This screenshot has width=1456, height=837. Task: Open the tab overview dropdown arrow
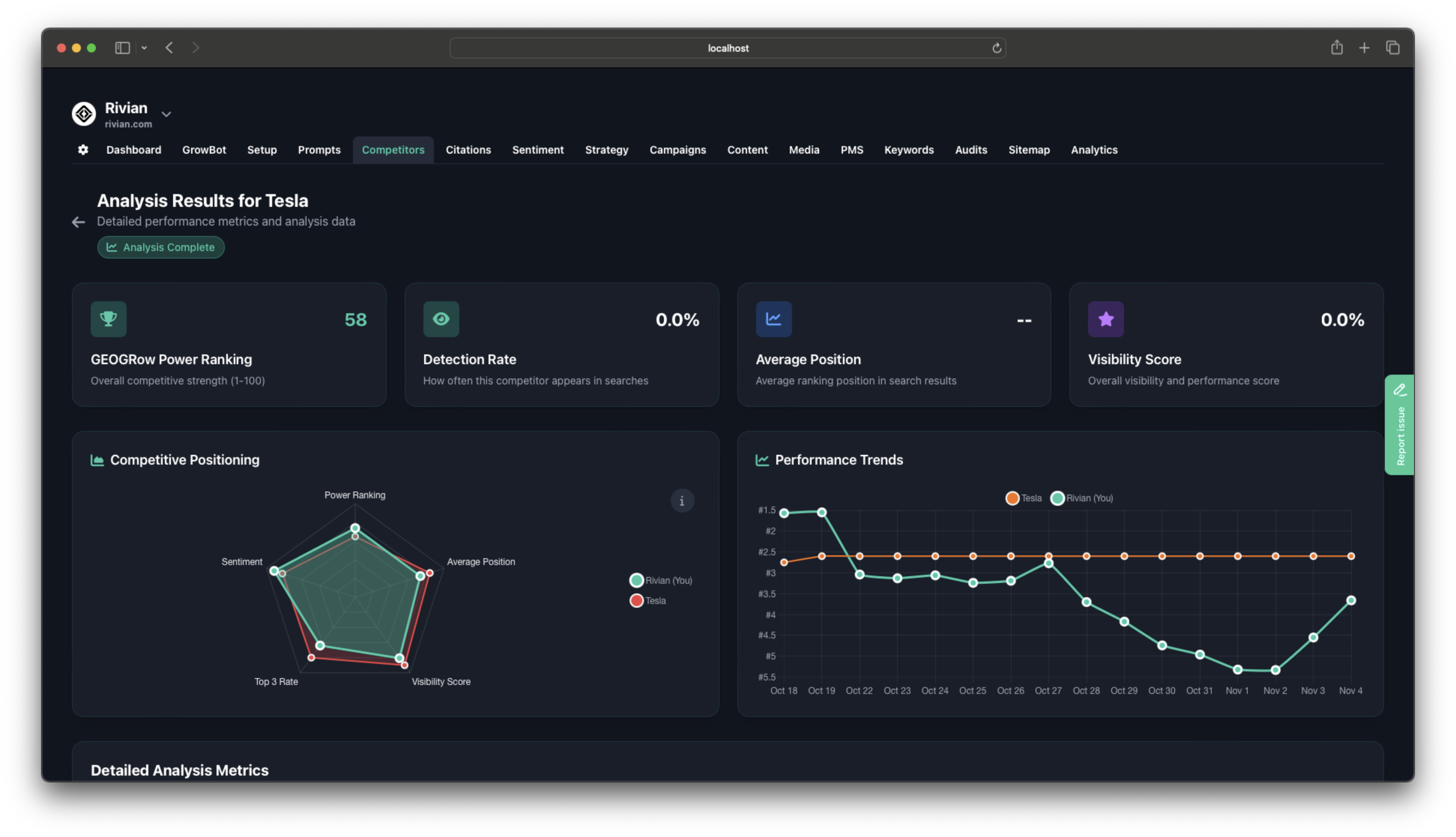(x=144, y=48)
